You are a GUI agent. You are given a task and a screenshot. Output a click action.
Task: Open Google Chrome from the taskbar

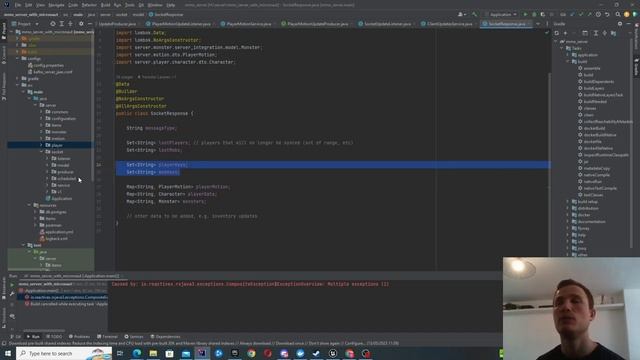(251, 353)
